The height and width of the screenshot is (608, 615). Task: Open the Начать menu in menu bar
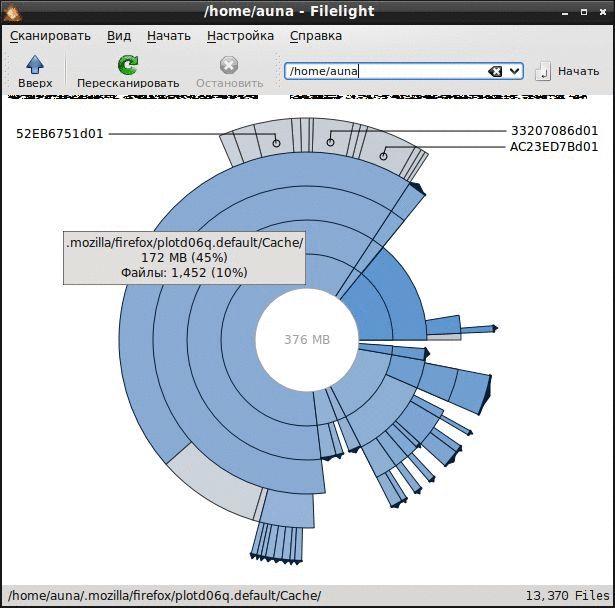(x=169, y=36)
